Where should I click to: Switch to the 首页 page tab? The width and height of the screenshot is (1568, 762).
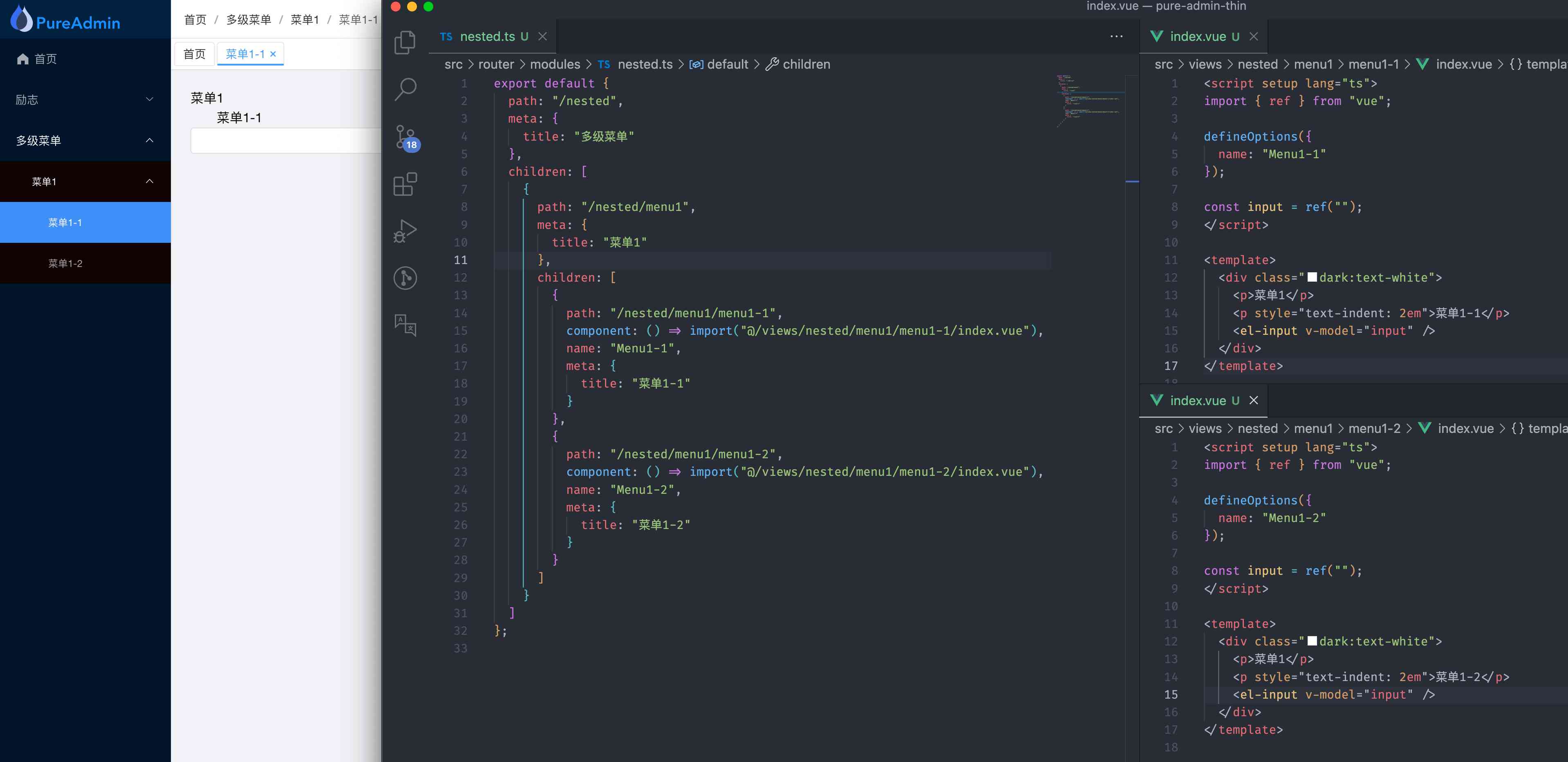(194, 54)
